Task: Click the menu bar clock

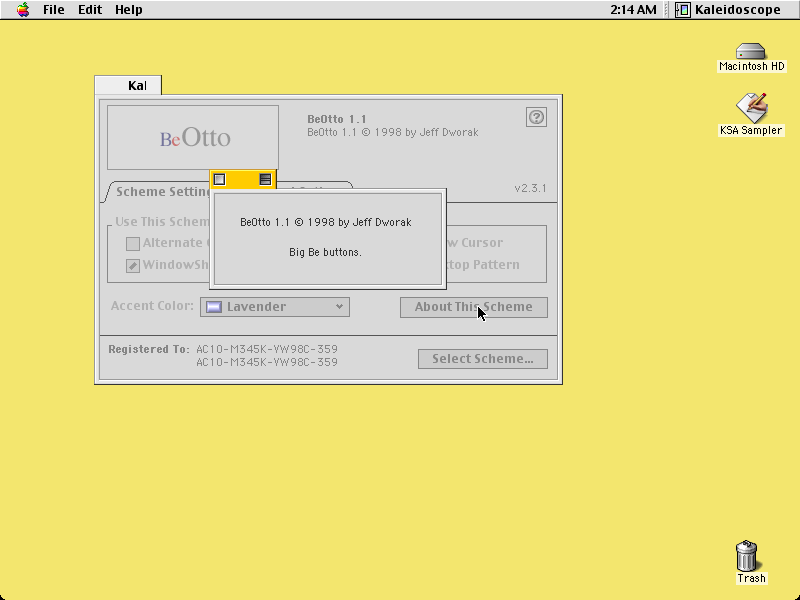Action: [633, 10]
